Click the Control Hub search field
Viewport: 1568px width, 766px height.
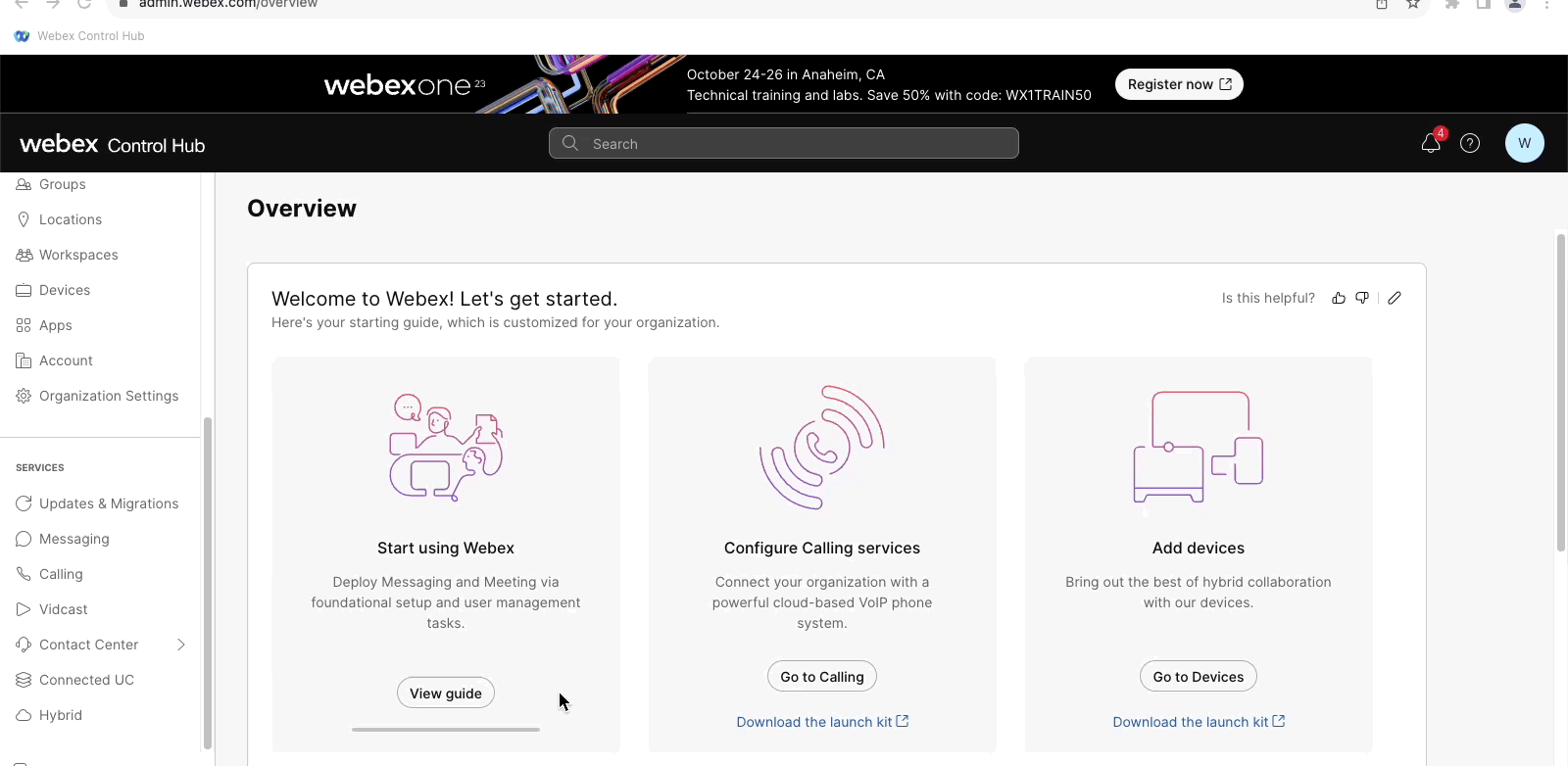coord(784,144)
